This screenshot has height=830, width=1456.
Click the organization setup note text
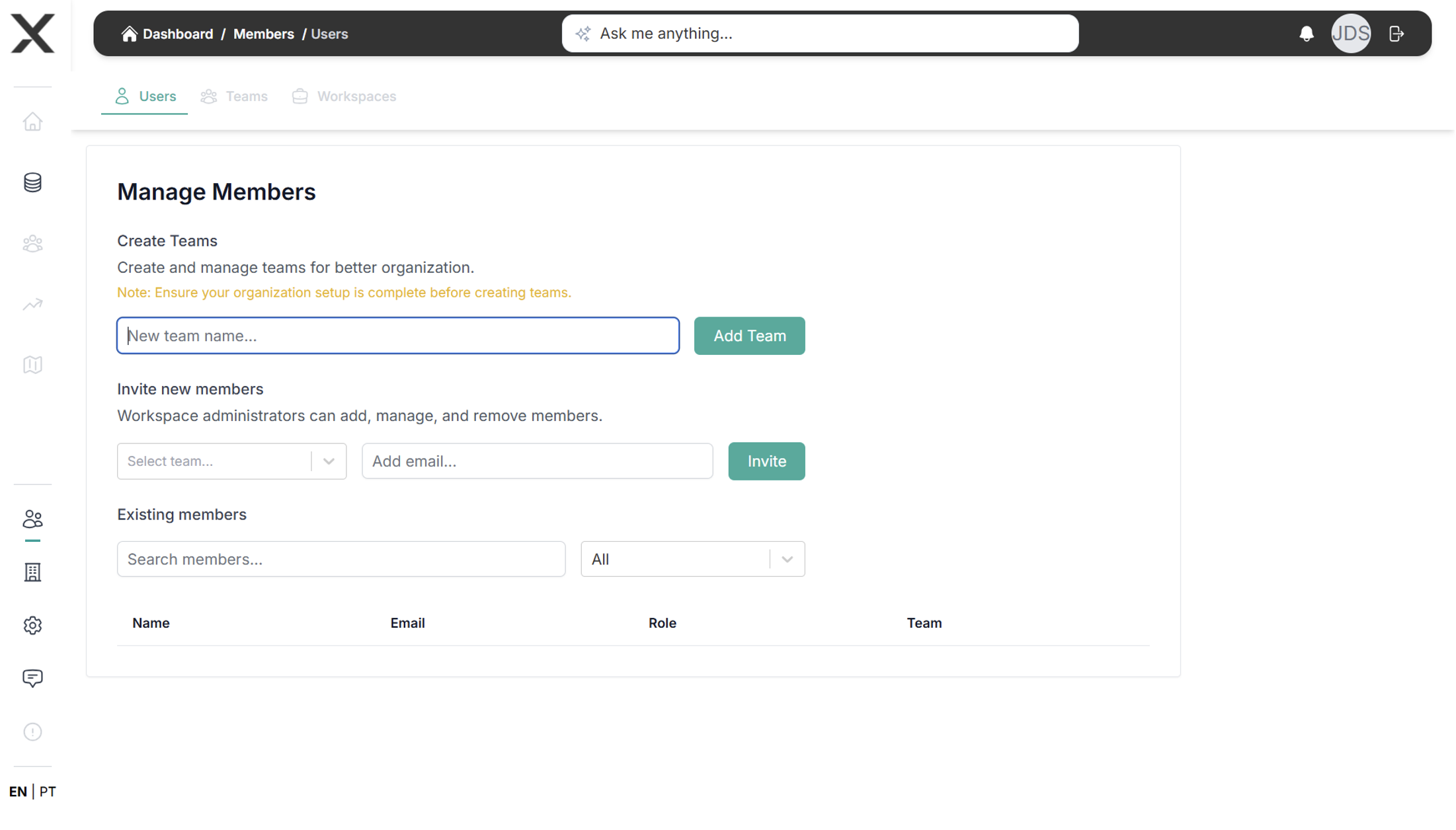point(344,292)
